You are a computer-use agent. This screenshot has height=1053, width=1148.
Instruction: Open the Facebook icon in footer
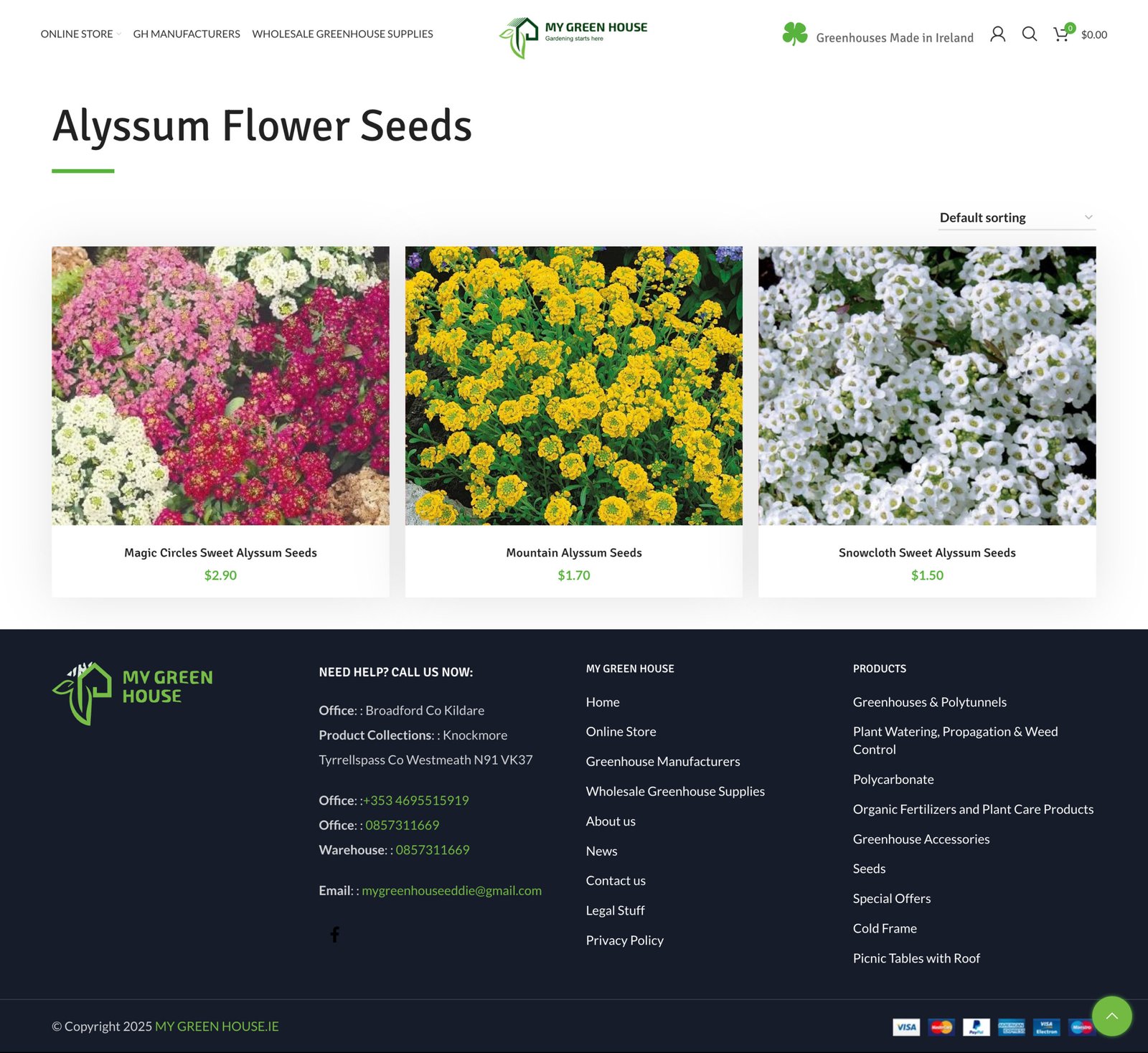(x=334, y=934)
